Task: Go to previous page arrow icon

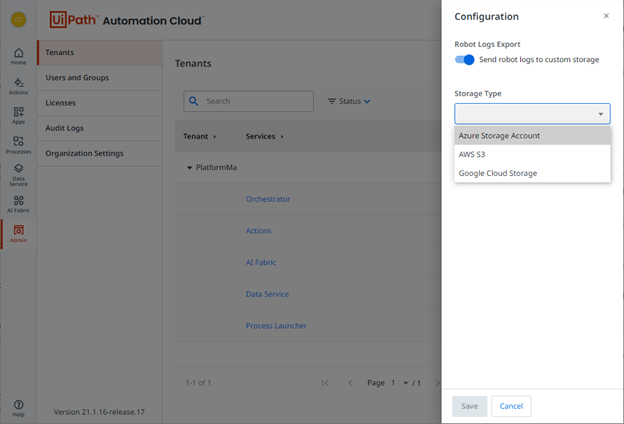Action: (350, 383)
